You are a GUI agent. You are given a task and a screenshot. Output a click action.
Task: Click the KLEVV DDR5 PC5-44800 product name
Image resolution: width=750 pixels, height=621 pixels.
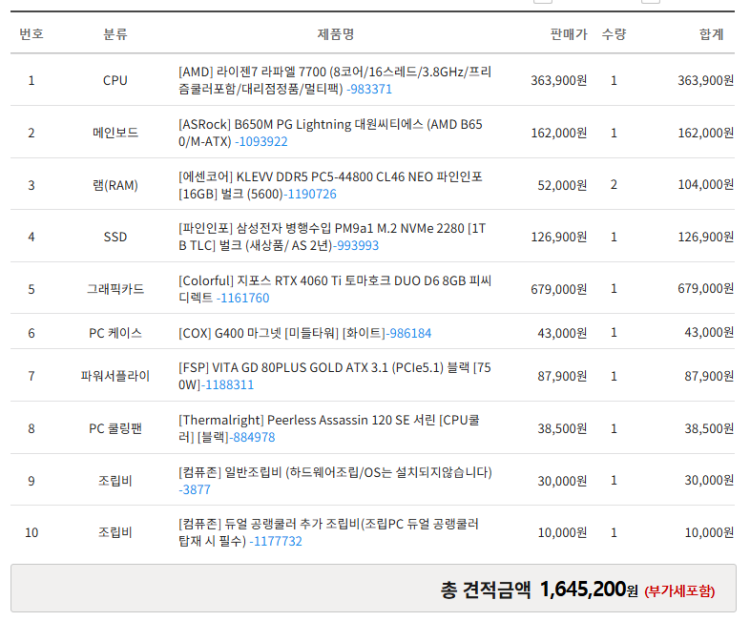[331, 185]
